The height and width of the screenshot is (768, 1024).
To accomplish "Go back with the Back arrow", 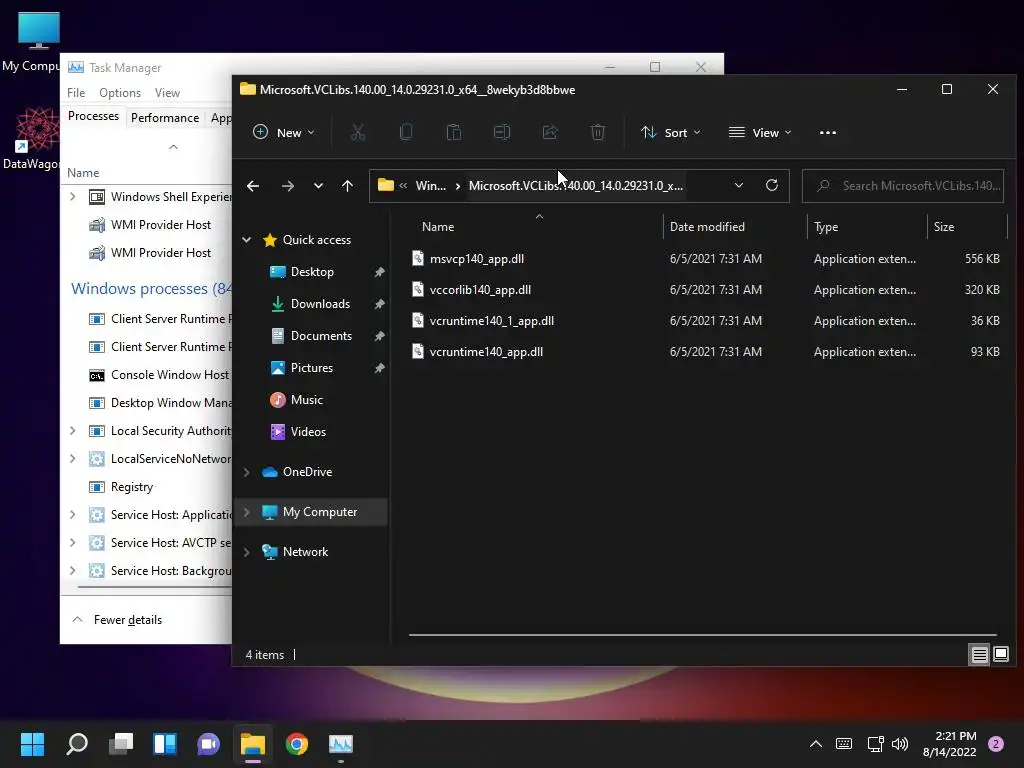I will coord(253,186).
